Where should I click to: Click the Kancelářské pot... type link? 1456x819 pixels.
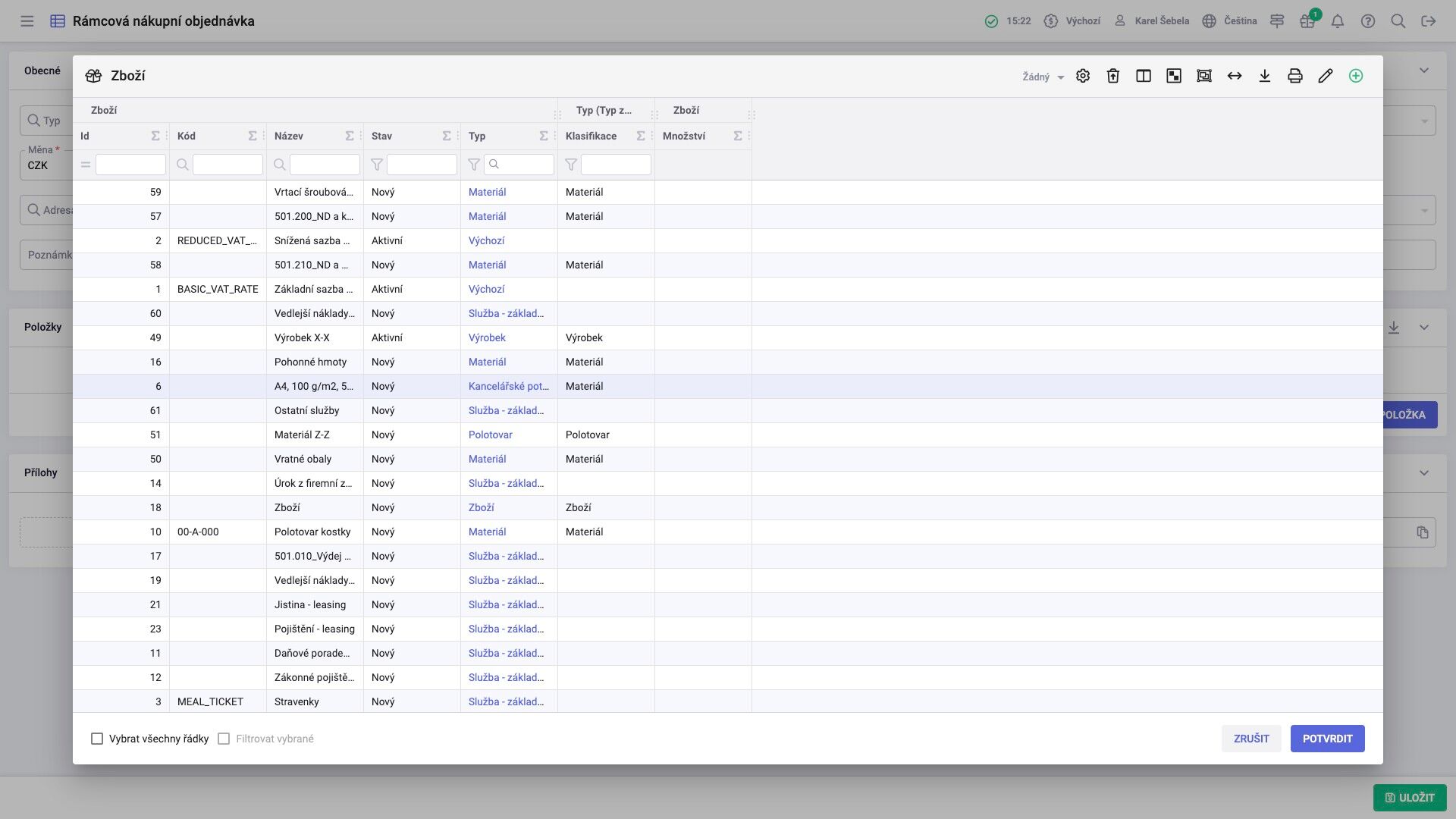[x=508, y=386]
